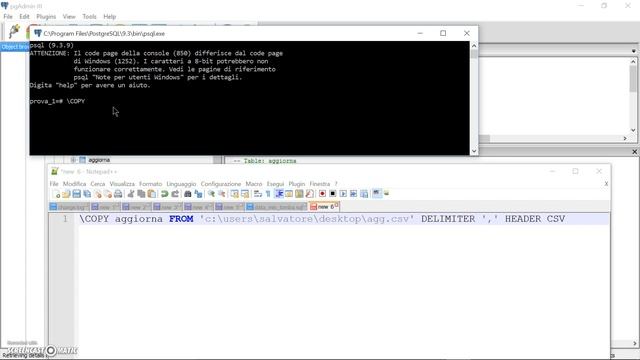Open the pgAdmin File menu
The width and height of the screenshot is (640, 360).
click(x=8, y=16)
